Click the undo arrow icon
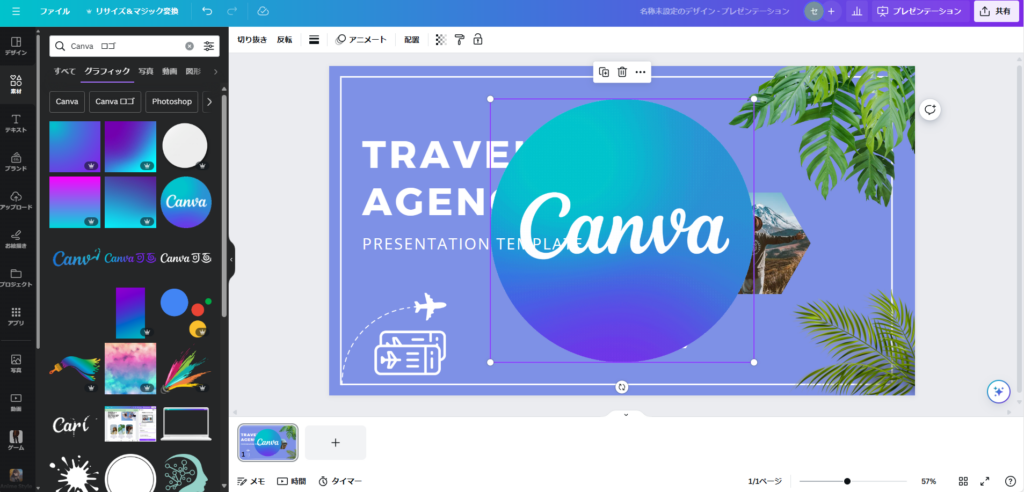Viewport: 1024px width, 492px height. (x=206, y=11)
